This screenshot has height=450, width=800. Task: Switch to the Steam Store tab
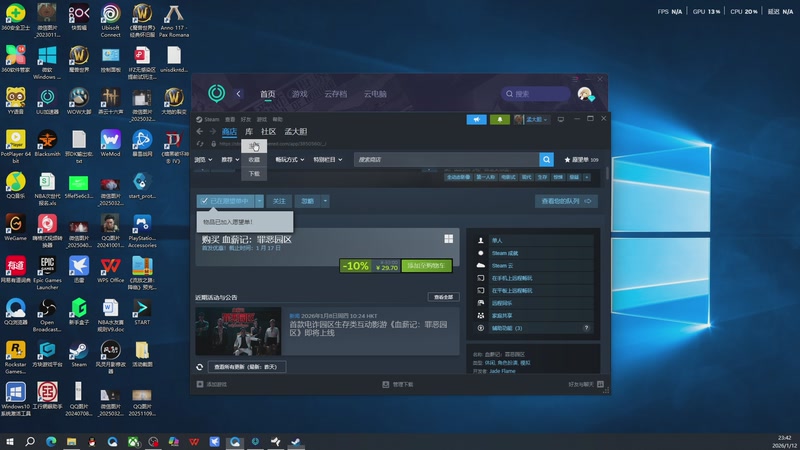coord(229,132)
